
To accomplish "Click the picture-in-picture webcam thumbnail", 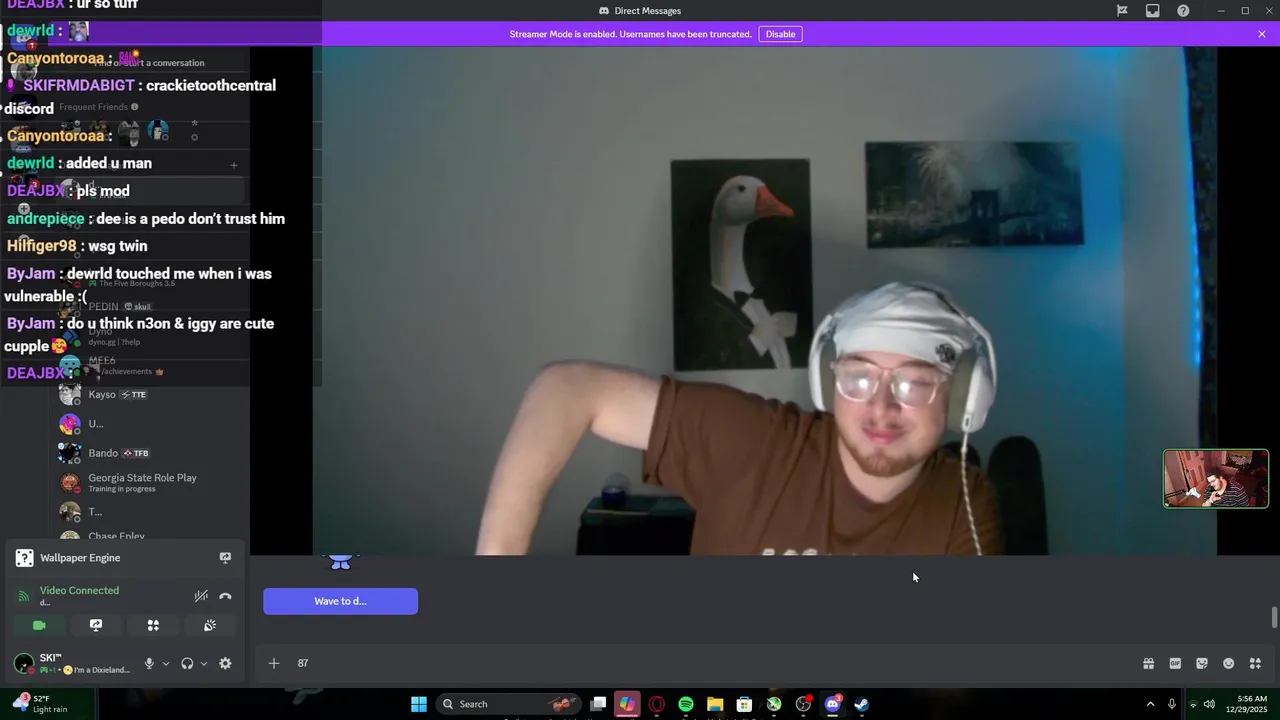I will 1216,479.
